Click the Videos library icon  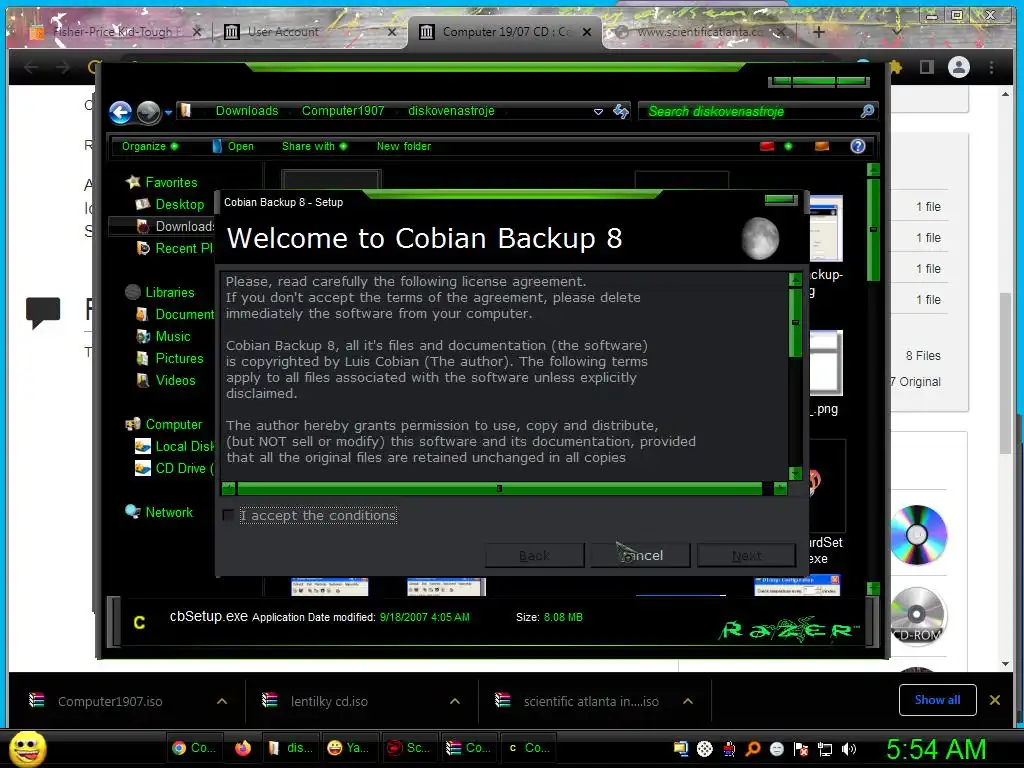pyautogui.click(x=142, y=380)
